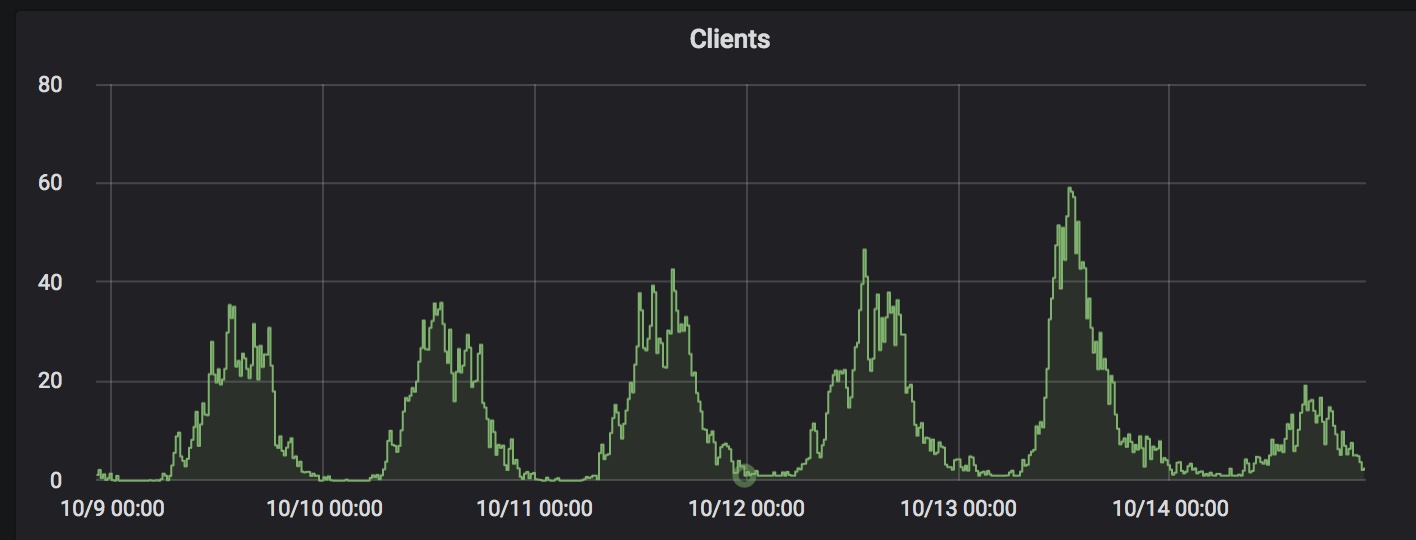Screen dimensions: 1416x540
Task: Click the 0 y-axis label
Action: coord(56,480)
